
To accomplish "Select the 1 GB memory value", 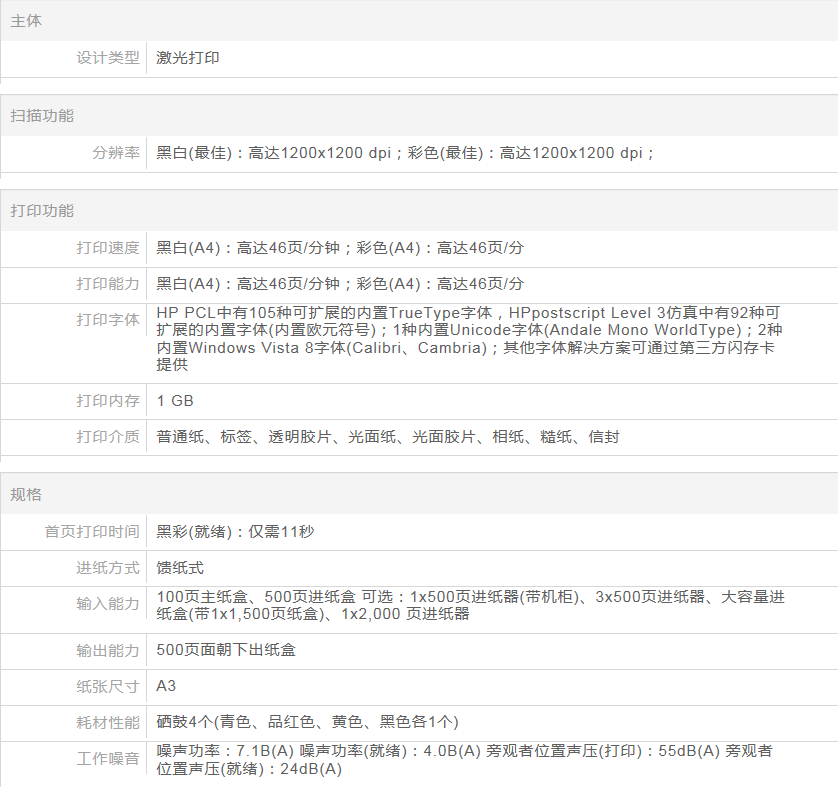I will pos(175,401).
